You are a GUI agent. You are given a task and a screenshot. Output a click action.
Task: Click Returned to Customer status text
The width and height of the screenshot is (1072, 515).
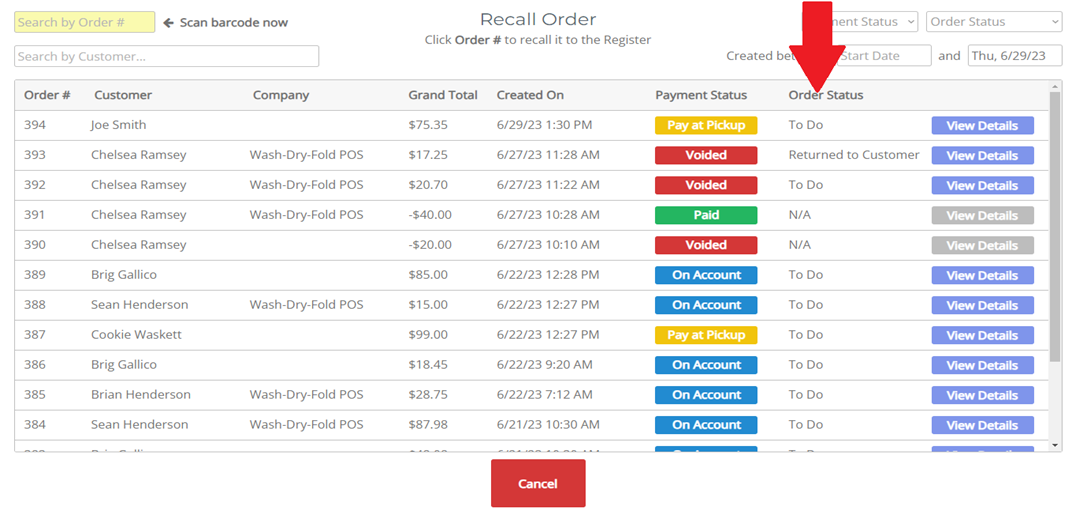click(x=854, y=155)
